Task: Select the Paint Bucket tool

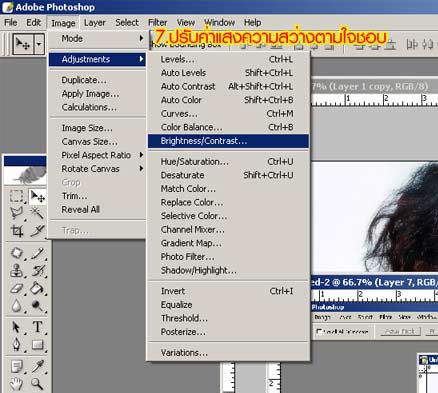Action: 37,288
